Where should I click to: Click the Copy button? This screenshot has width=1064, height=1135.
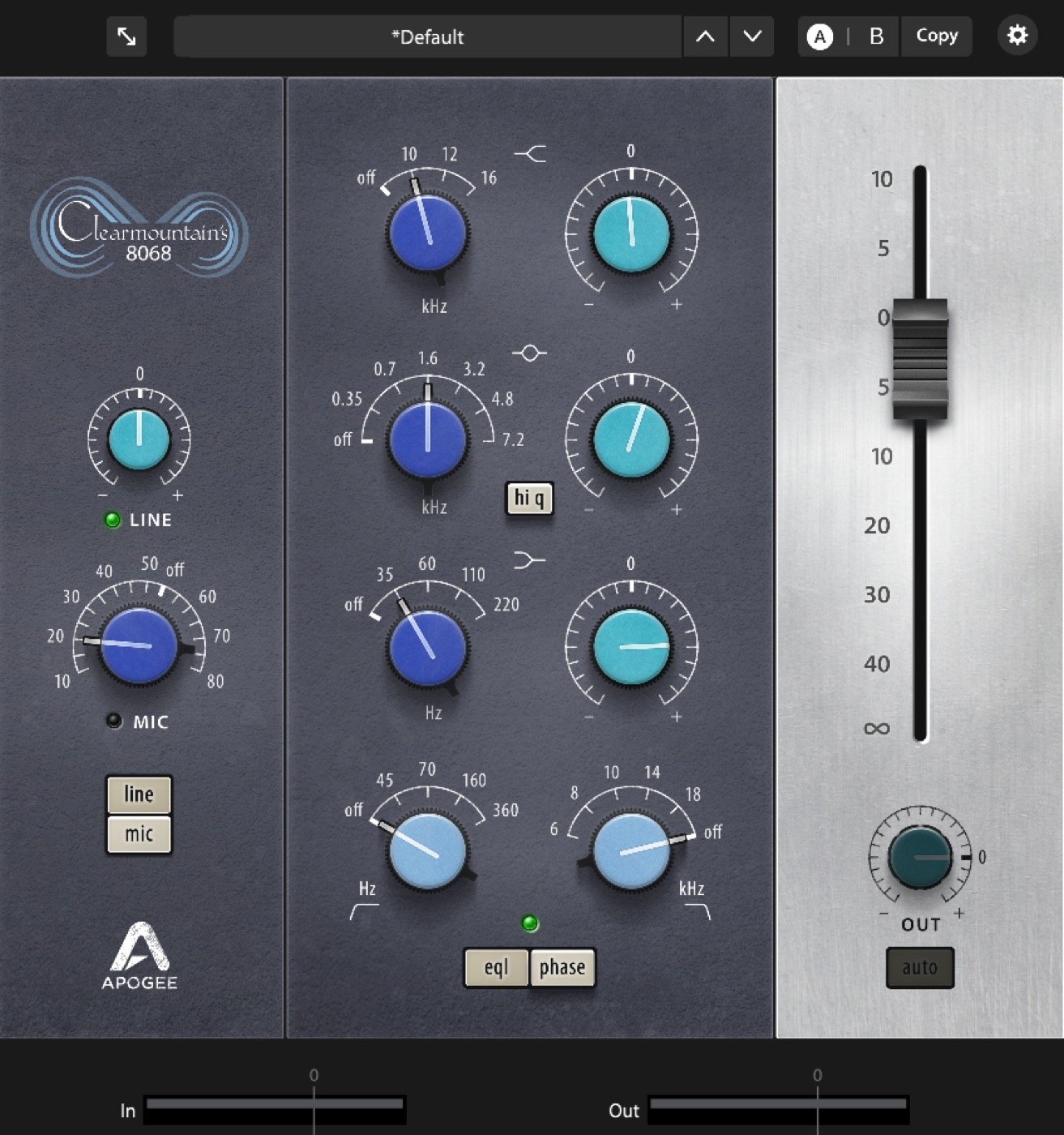937,36
